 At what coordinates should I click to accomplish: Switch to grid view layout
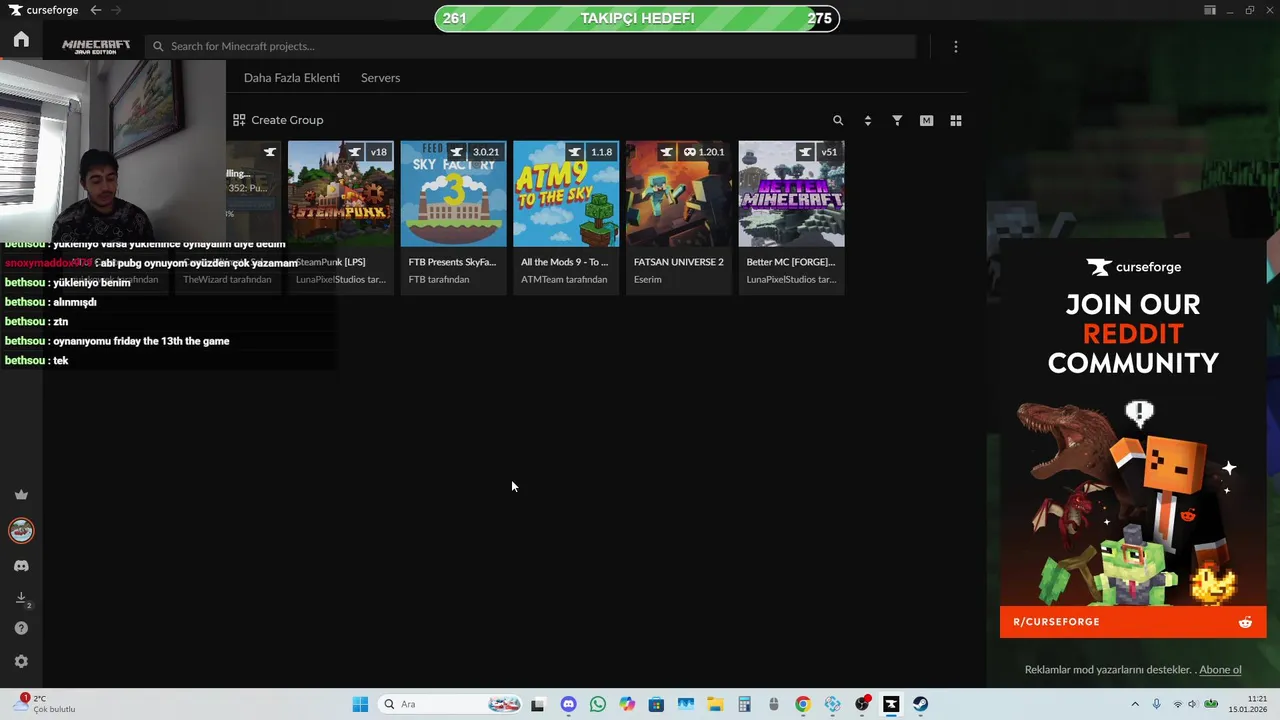click(x=956, y=120)
